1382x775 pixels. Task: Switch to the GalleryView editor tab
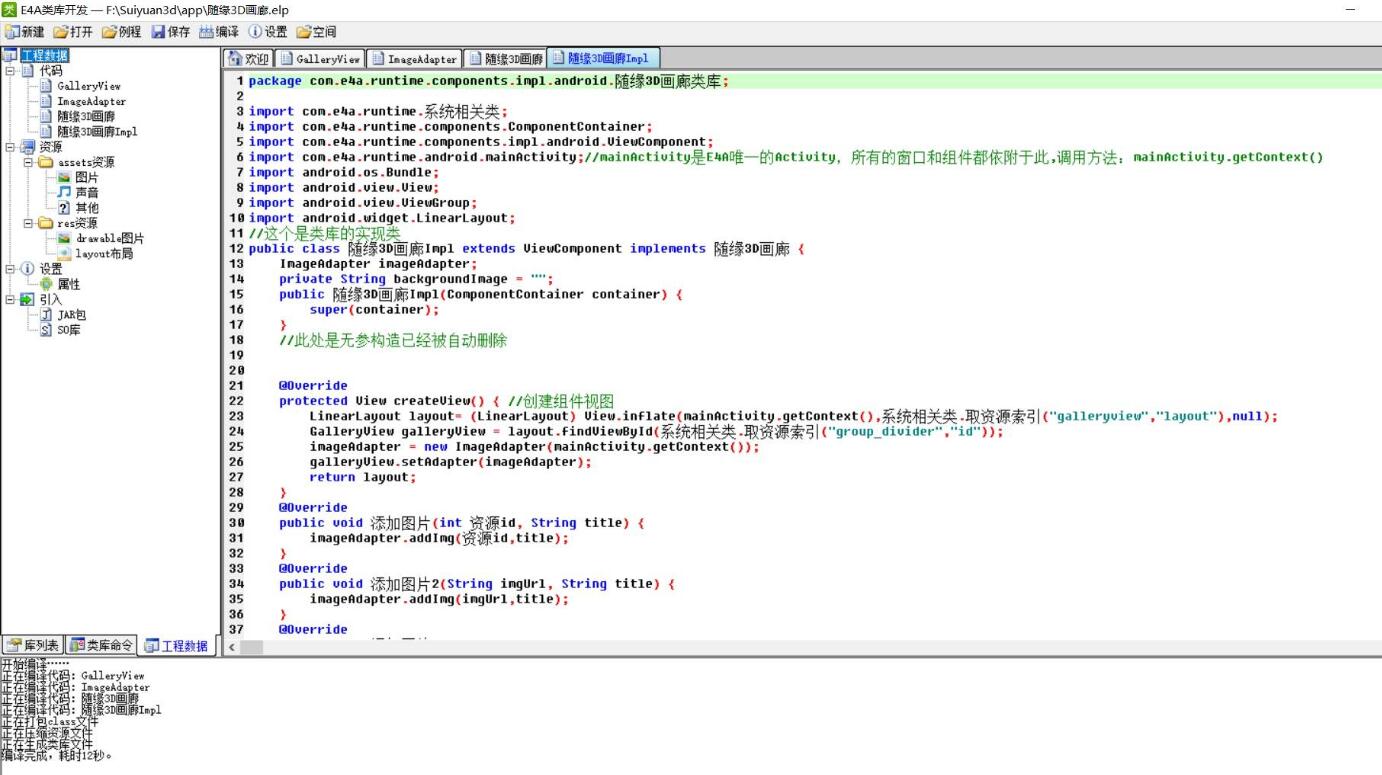tap(320, 59)
